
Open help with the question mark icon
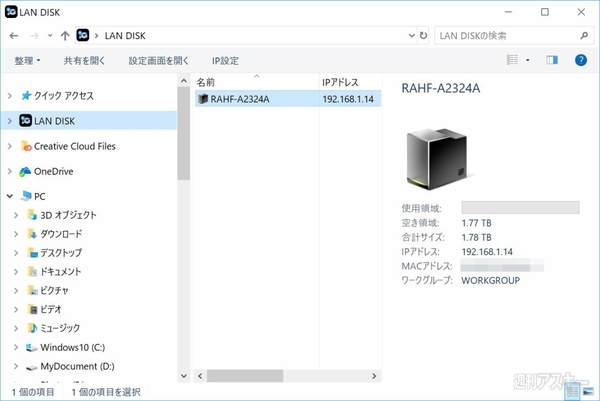click(x=580, y=60)
